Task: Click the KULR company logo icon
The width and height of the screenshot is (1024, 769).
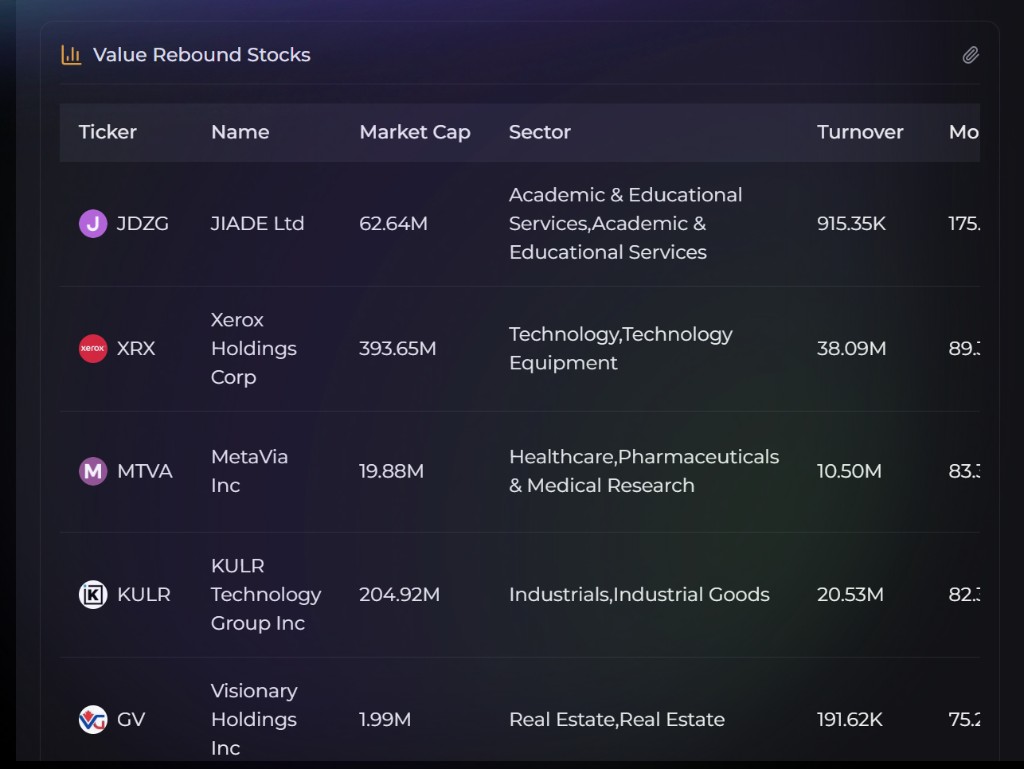Action: (x=93, y=595)
